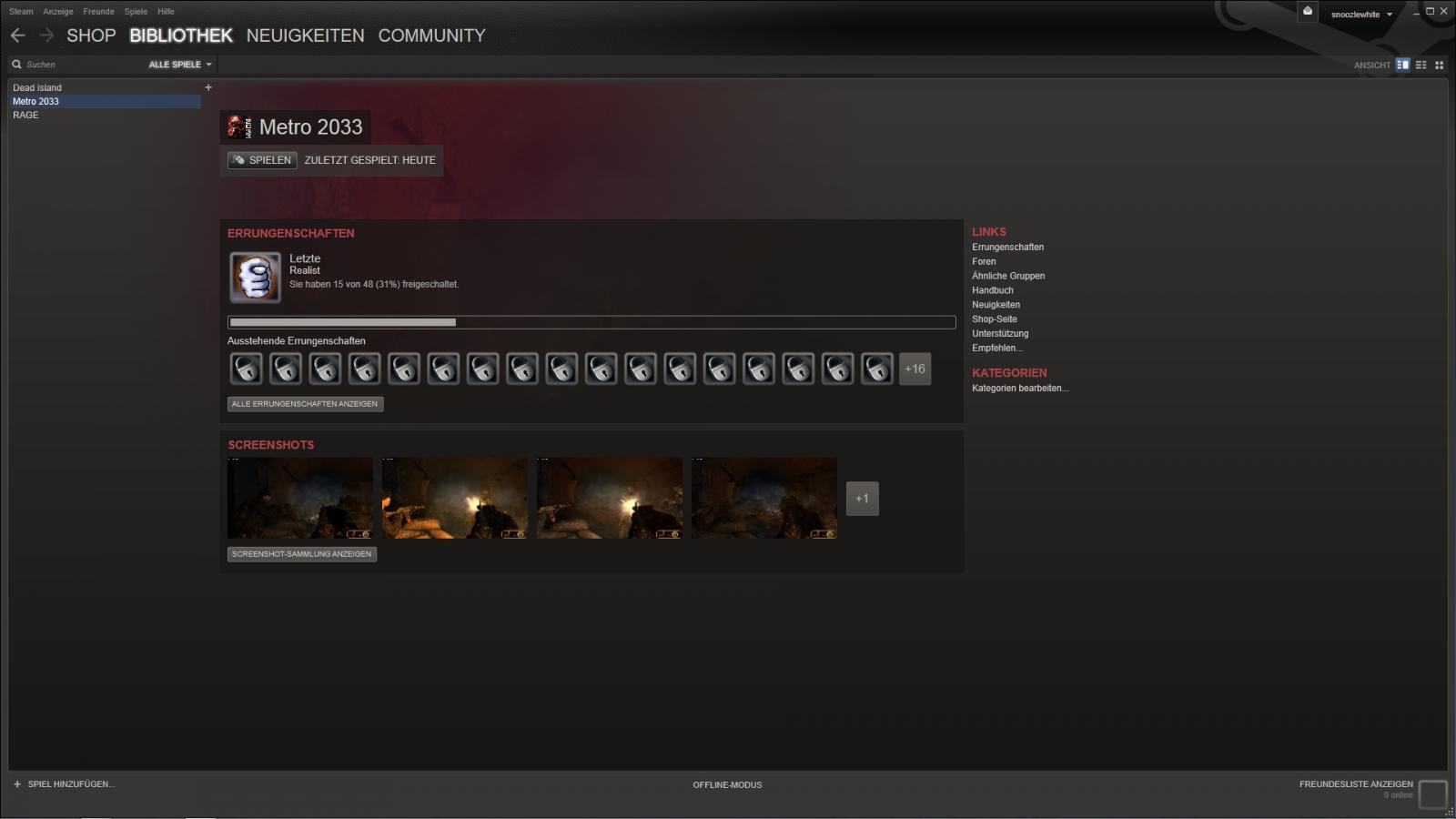This screenshot has width=1456, height=819.
Task: Switch to detail view icon
Action: pos(1402,65)
